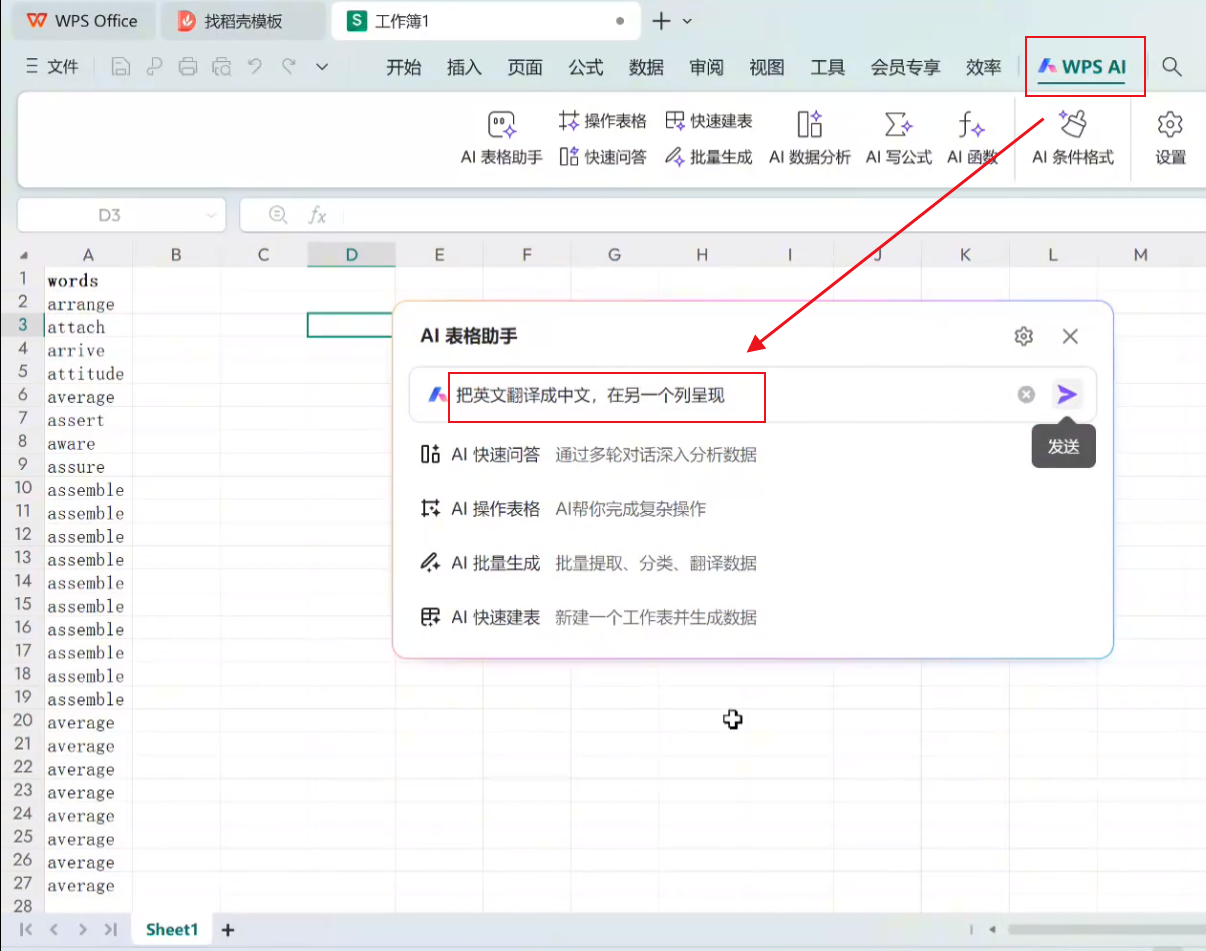This screenshot has height=951, width=1206.
Task: Select column D header
Action: [x=352, y=255]
